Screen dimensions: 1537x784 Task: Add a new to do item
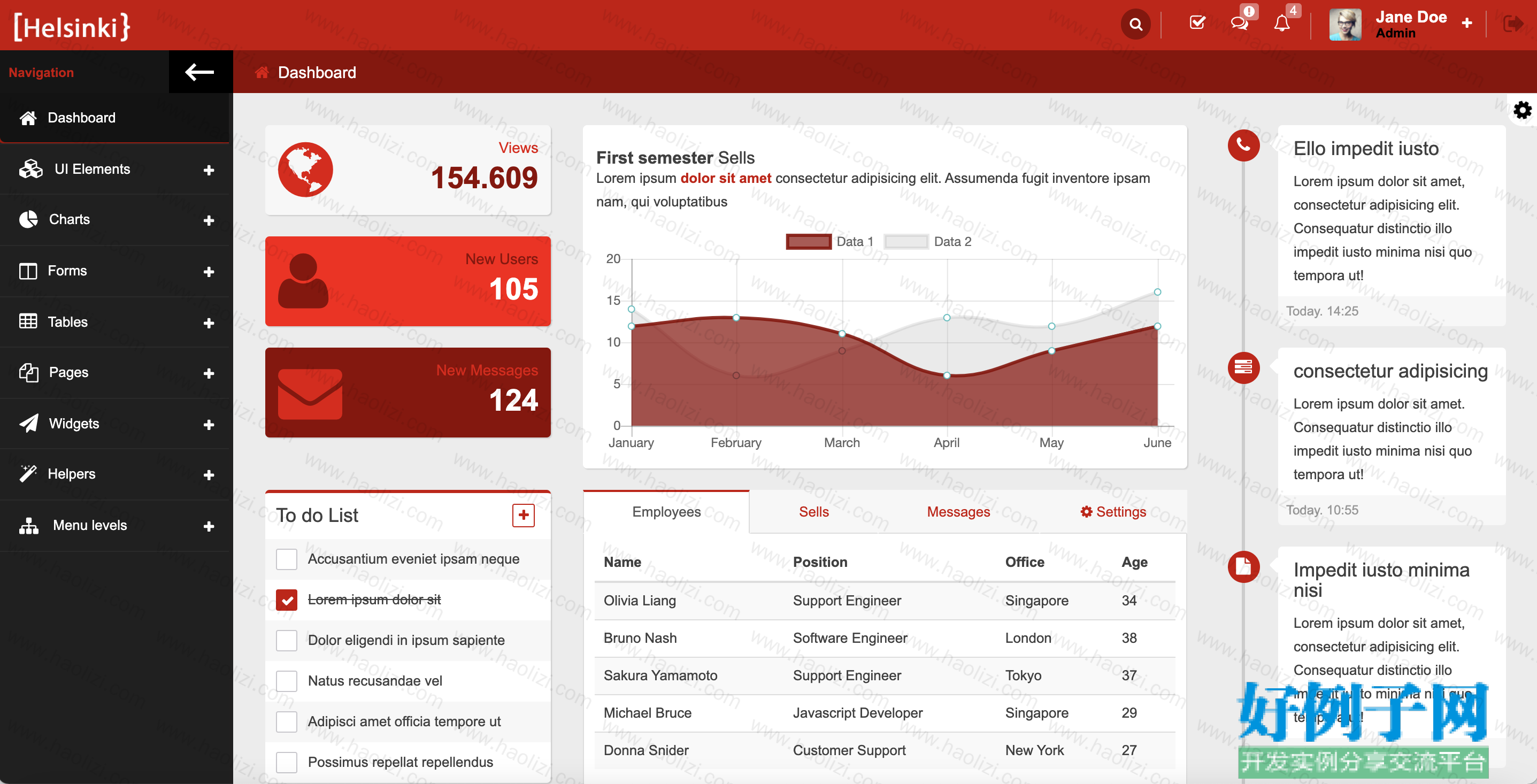(523, 515)
